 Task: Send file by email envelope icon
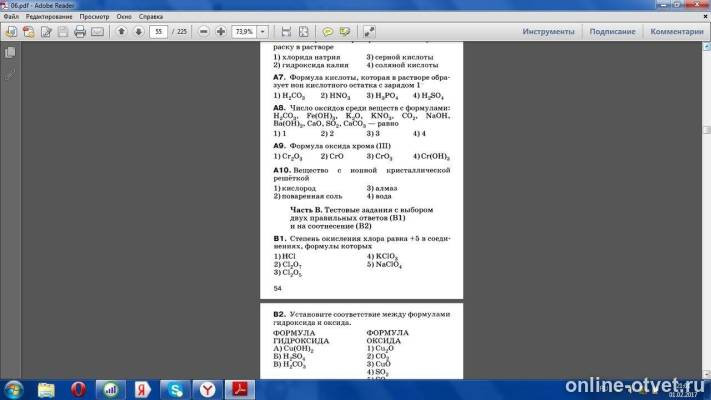click(97, 32)
